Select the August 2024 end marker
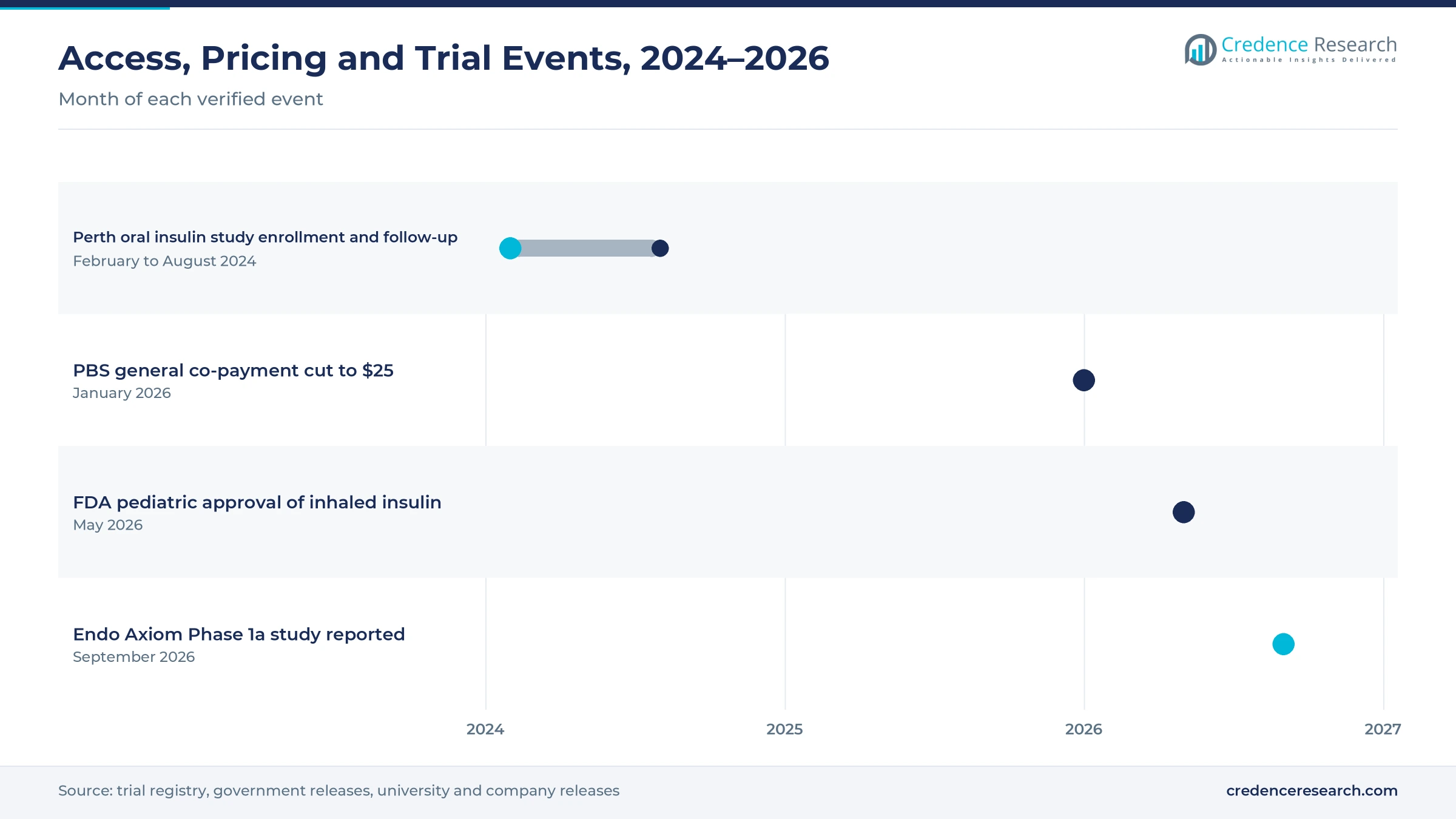 click(660, 248)
